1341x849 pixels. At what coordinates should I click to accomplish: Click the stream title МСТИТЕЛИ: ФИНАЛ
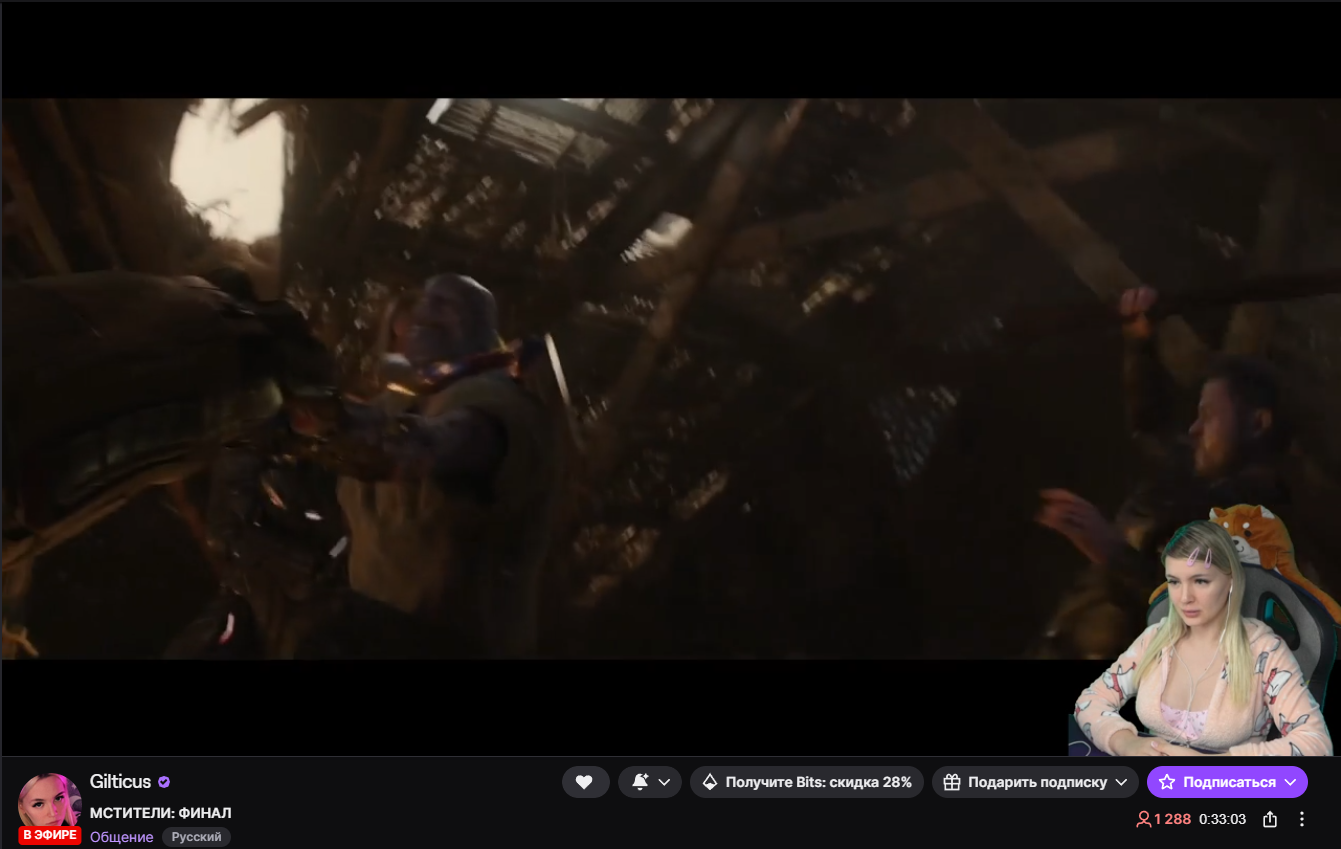click(161, 813)
